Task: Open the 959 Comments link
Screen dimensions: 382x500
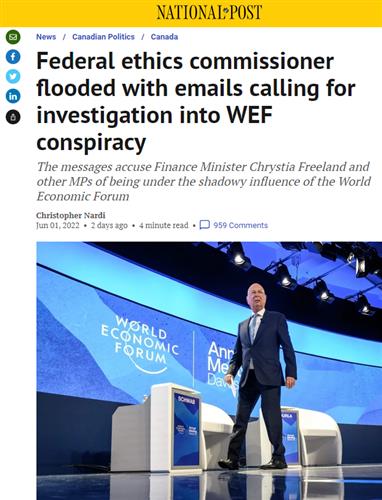Action: click(x=240, y=225)
